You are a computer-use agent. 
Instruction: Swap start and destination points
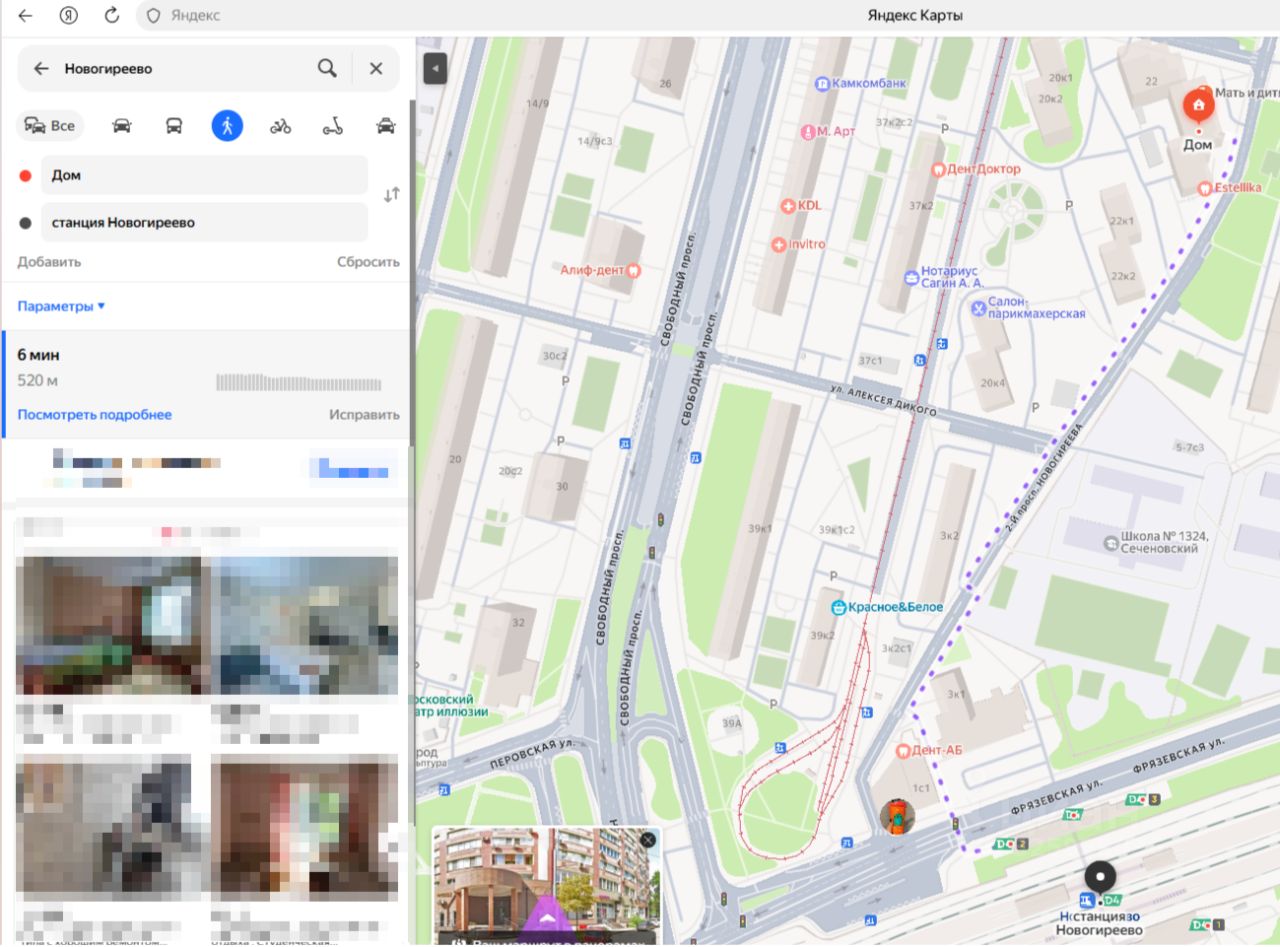coord(391,195)
